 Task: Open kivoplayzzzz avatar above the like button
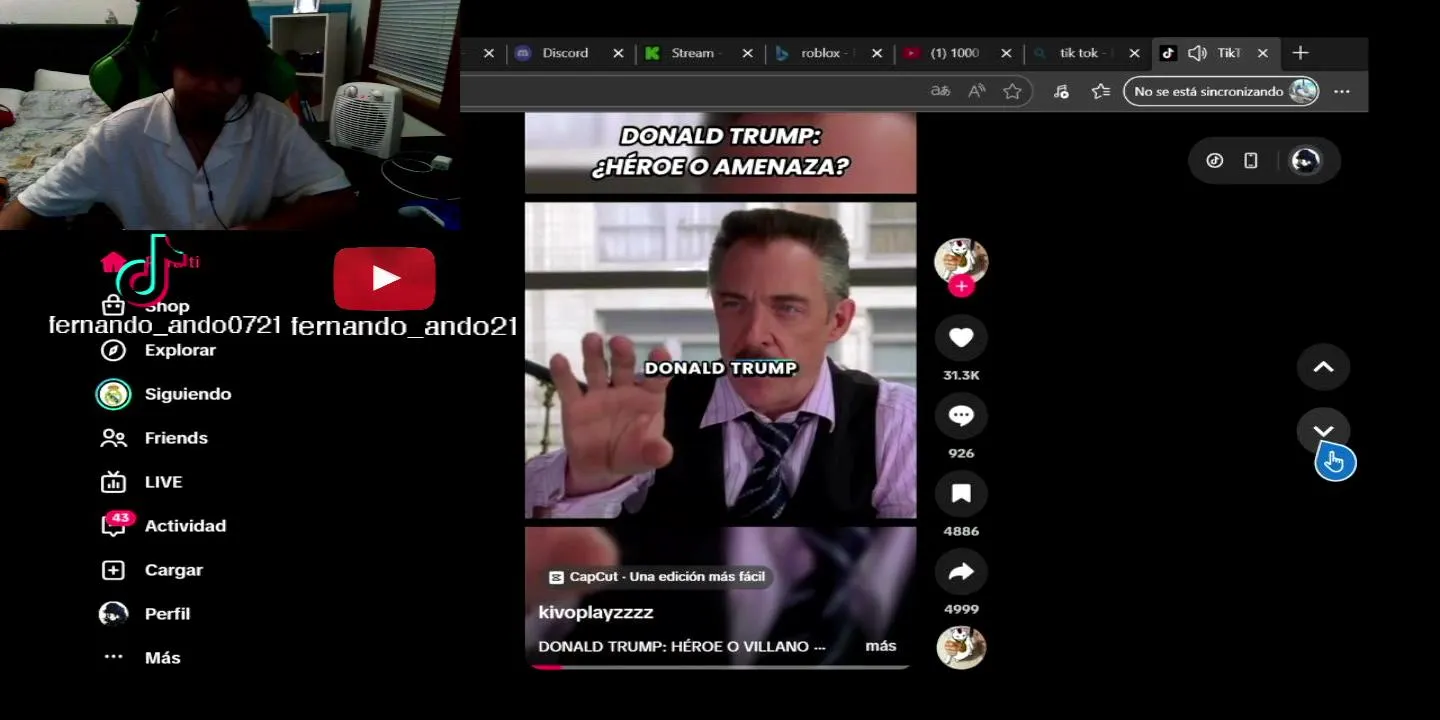click(x=961, y=261)
